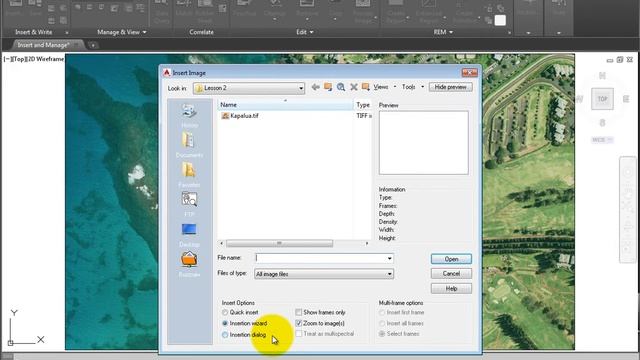
Task: Go back to the previous folder in the dialog
Action: (315, 87)
